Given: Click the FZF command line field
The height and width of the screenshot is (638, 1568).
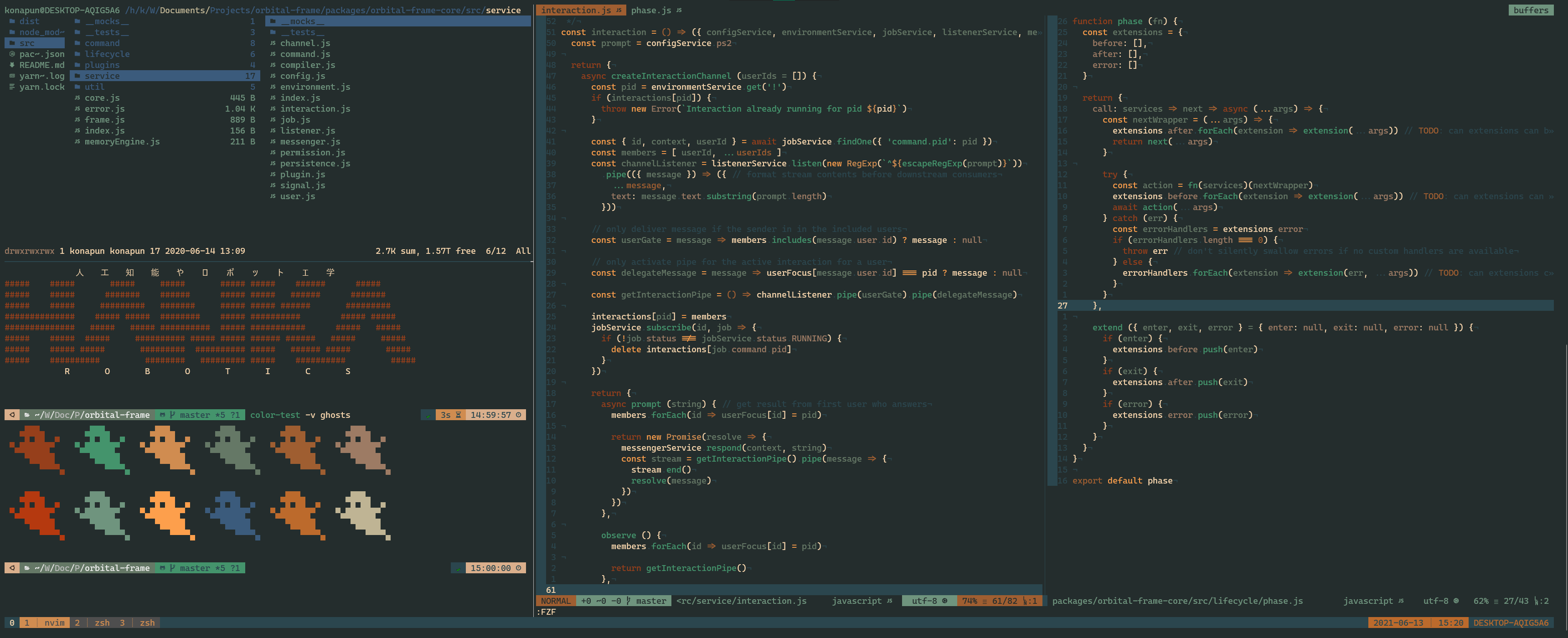Looking at the screenshot, I should (x=547, y=612).
